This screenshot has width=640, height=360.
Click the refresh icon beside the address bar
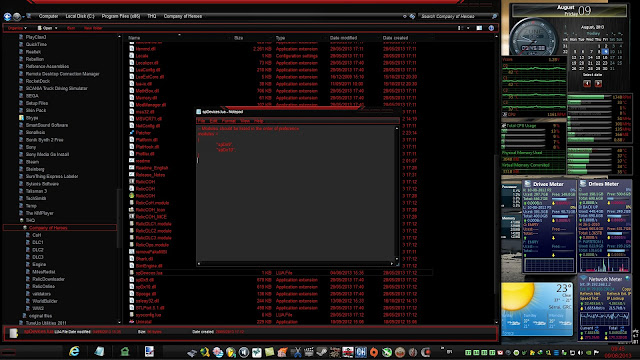pyautogui.click(x=412, y=16)
